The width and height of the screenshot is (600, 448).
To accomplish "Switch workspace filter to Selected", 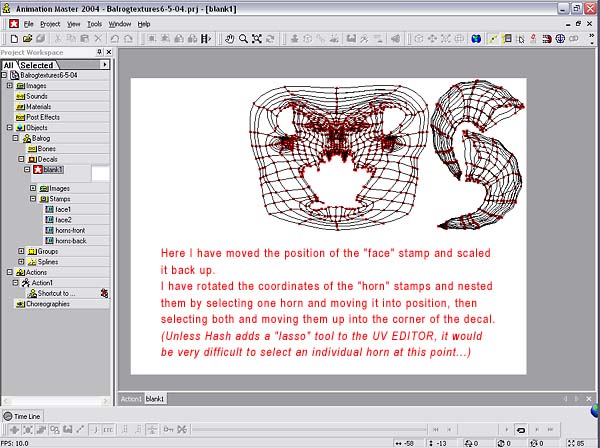I will pos(37,65).
